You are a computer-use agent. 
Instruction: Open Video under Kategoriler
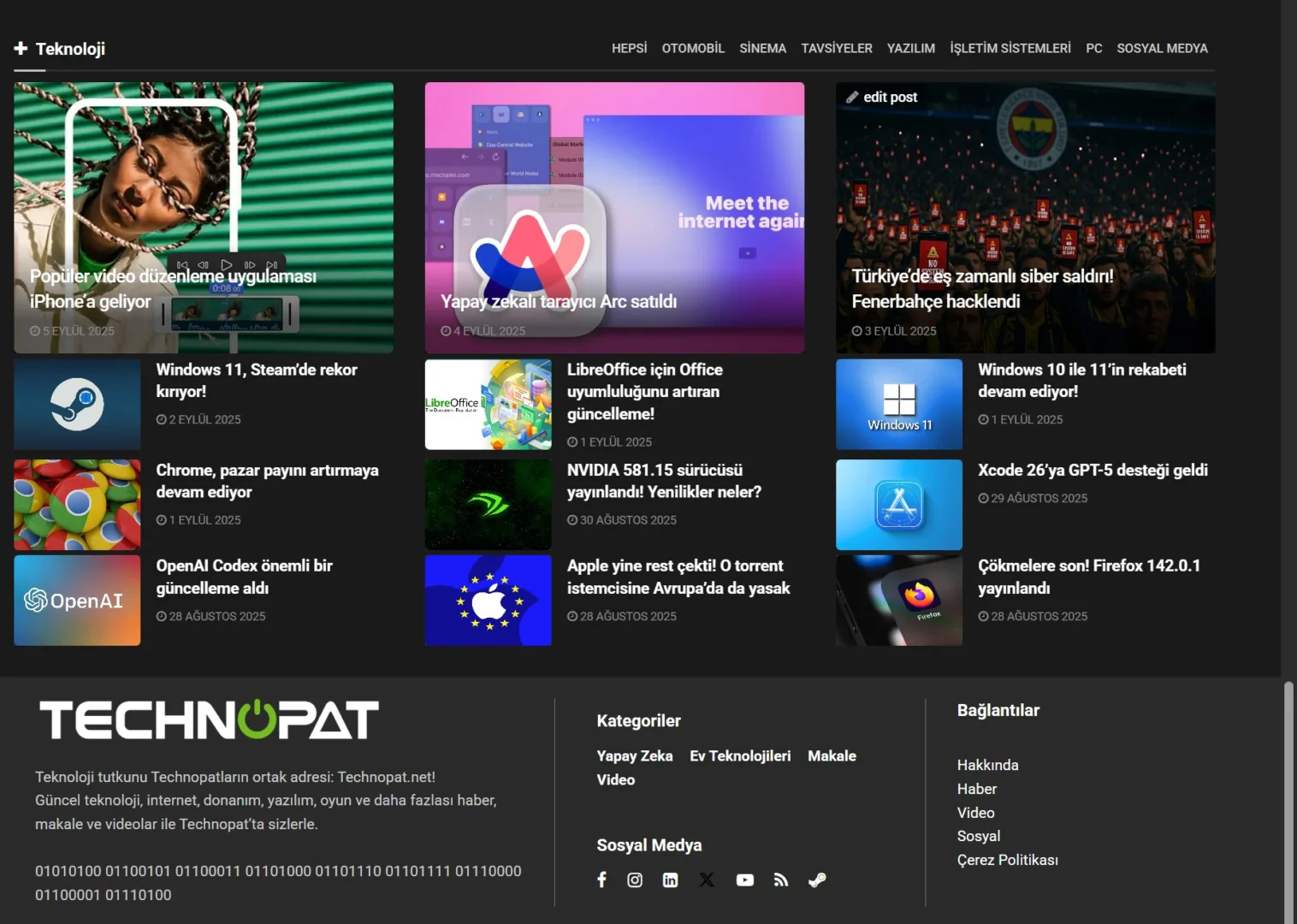coord(616,780)
